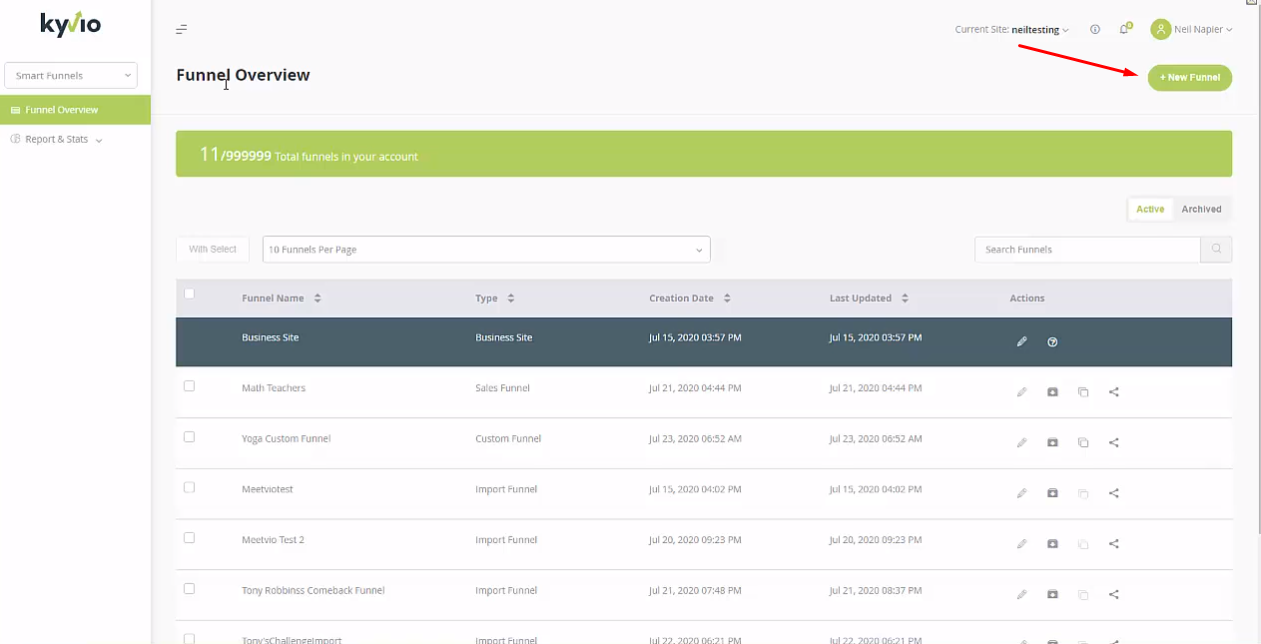This screenshot has width=1261, height=644.
Task: Edit the Math Teachers funnel
Action: 1022,392
